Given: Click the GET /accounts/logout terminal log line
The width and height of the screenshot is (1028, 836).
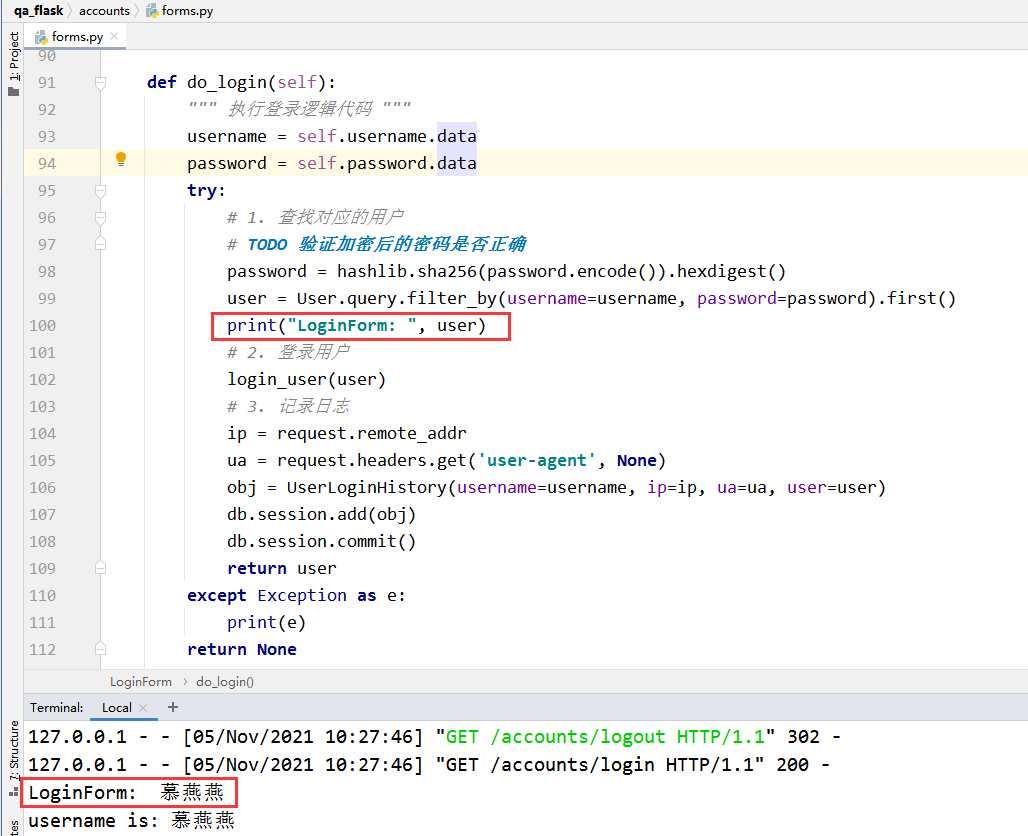Looking at the screenshot, I should 434,737.
